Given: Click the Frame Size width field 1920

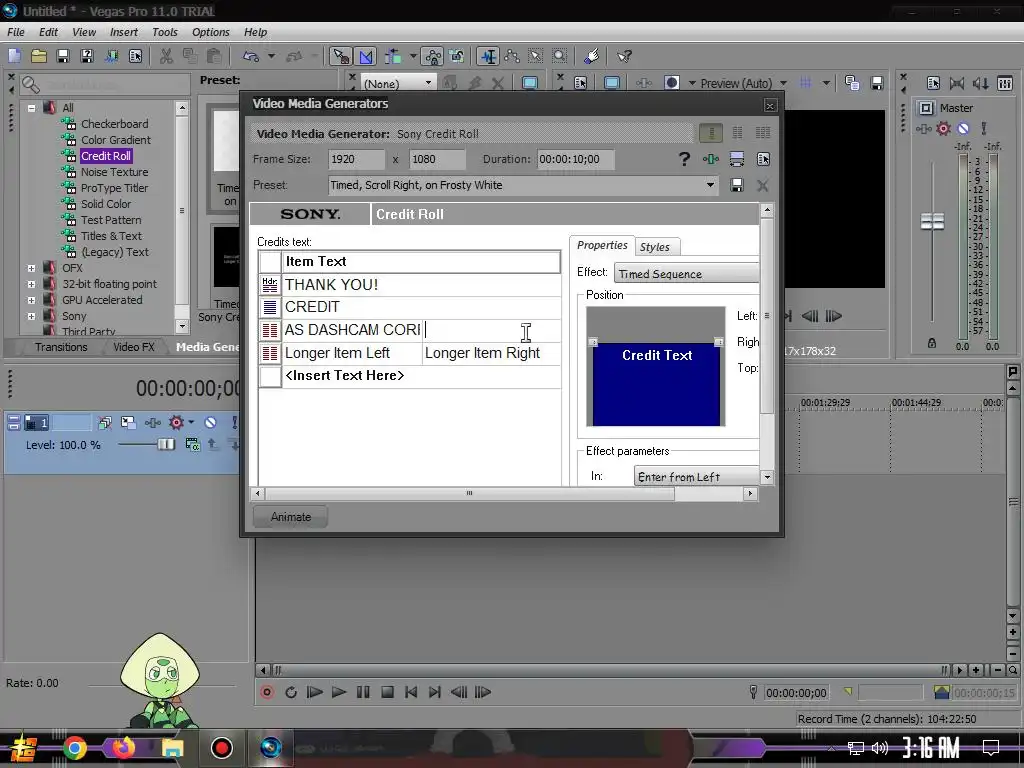Looking at the screenshot, I should pos(356,159).
